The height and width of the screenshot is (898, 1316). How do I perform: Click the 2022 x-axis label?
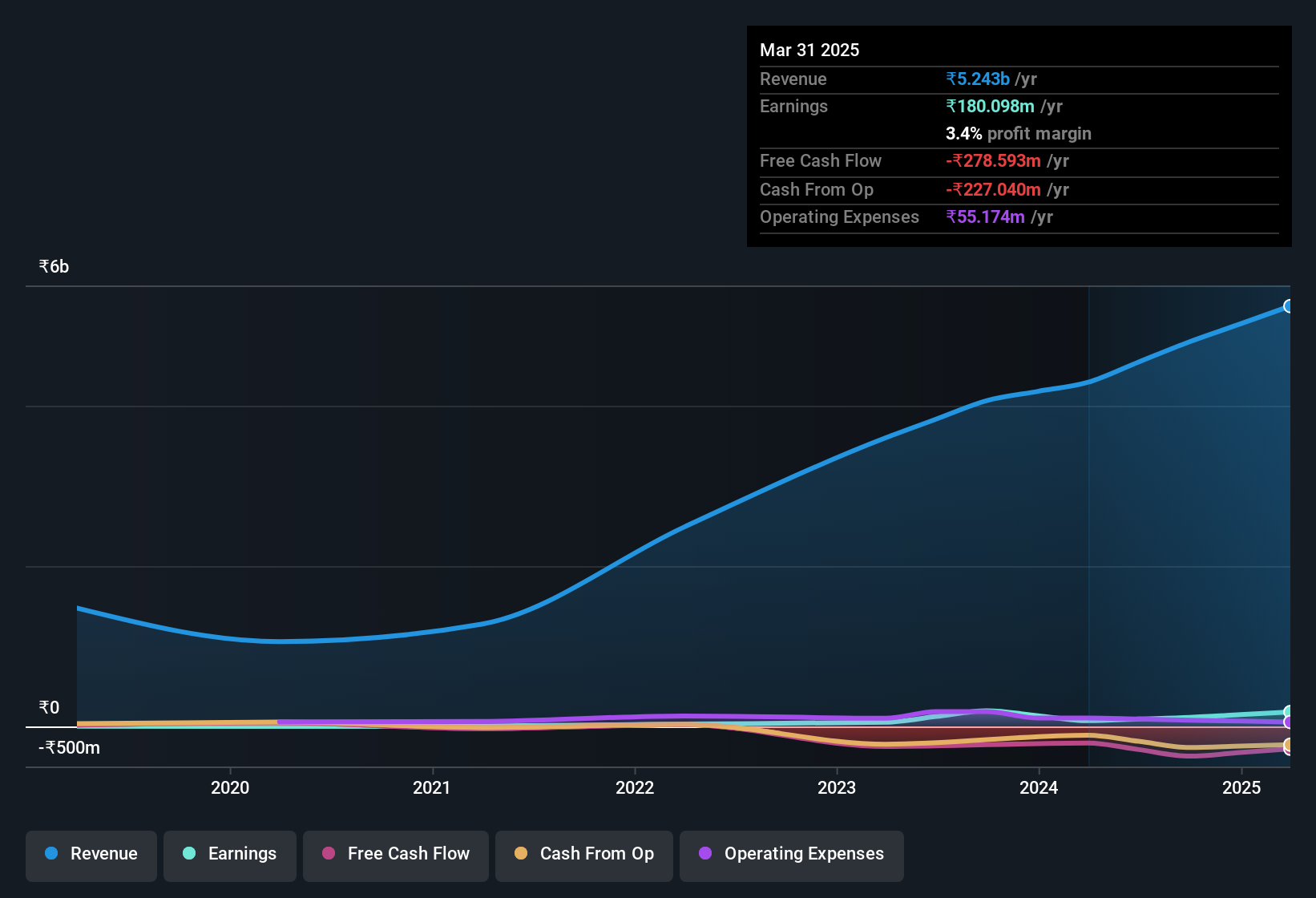[x=635, y=788]
